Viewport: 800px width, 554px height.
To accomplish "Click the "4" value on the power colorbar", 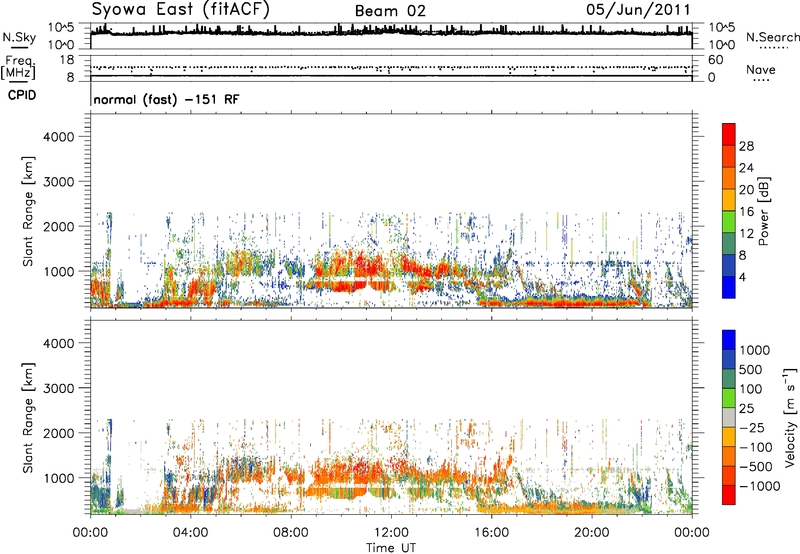I will 742,277.
